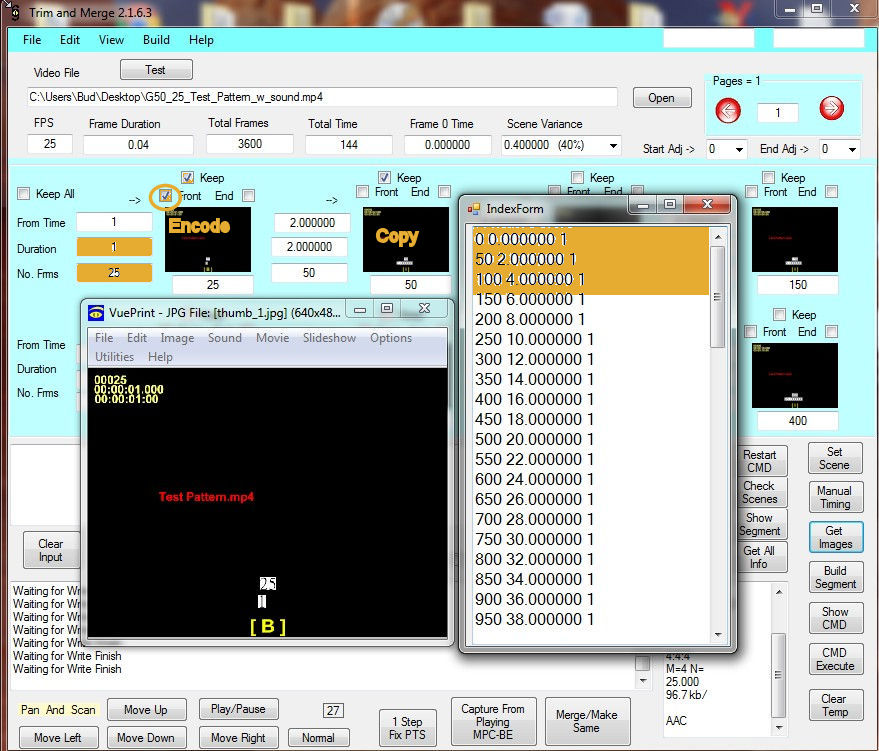Toggle Keep checkbox above the 150 thumbnail
879x751 pixels.
coord(769,178)
